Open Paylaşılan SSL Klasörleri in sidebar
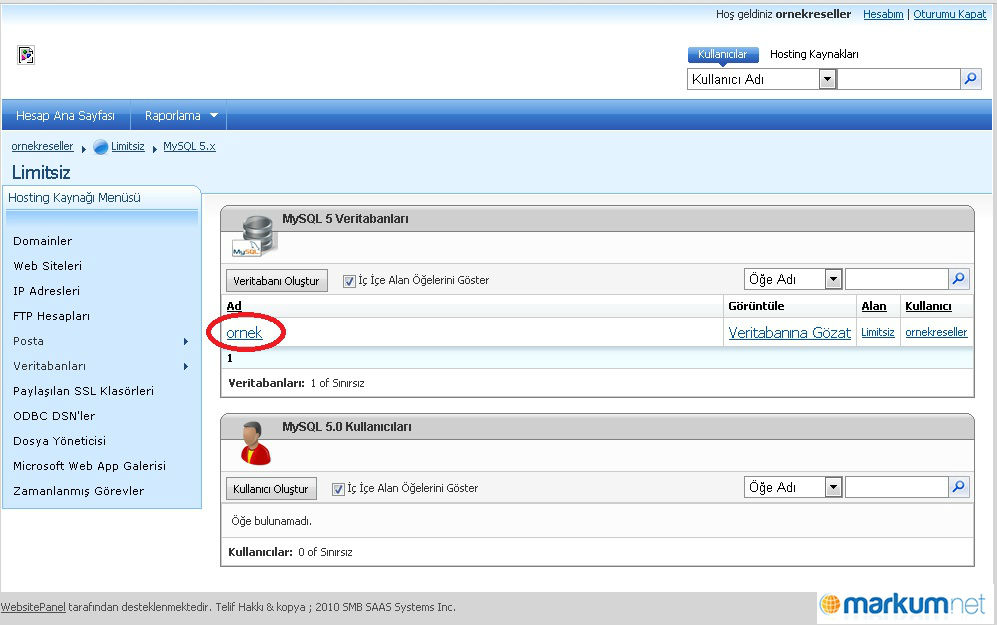Image resolution: width=997 pixels, height=625 pixels. pyautogui.click(x=83, y=391)
